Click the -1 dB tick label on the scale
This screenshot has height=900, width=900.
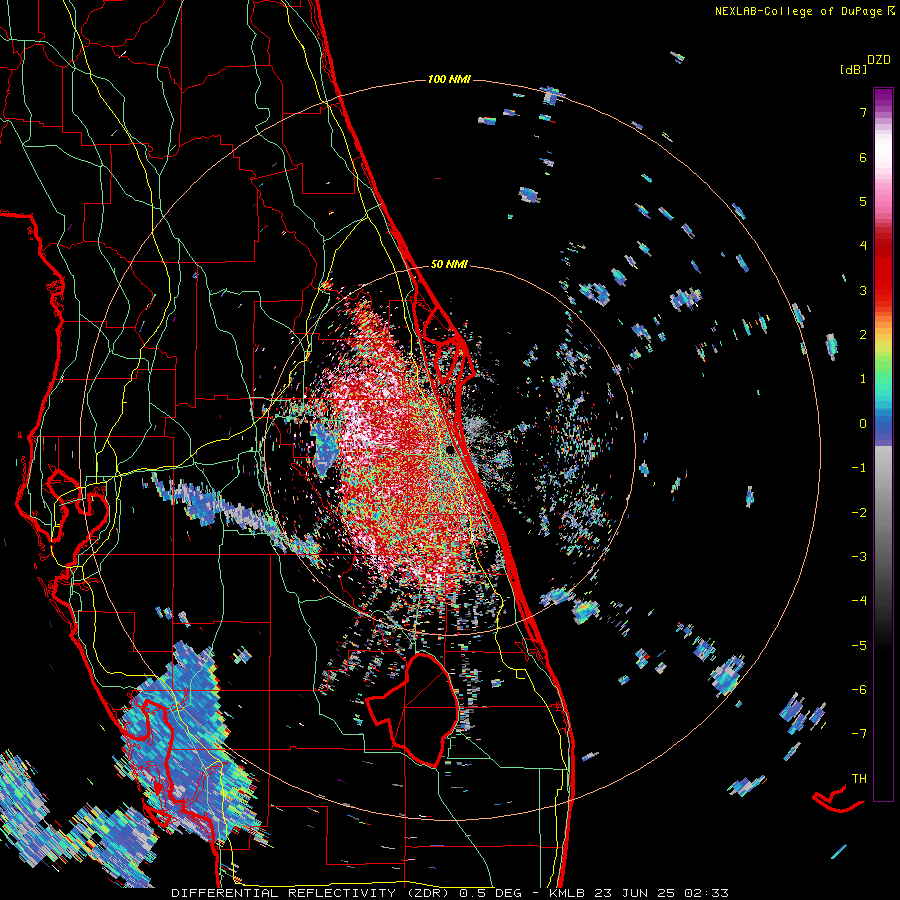859,468
